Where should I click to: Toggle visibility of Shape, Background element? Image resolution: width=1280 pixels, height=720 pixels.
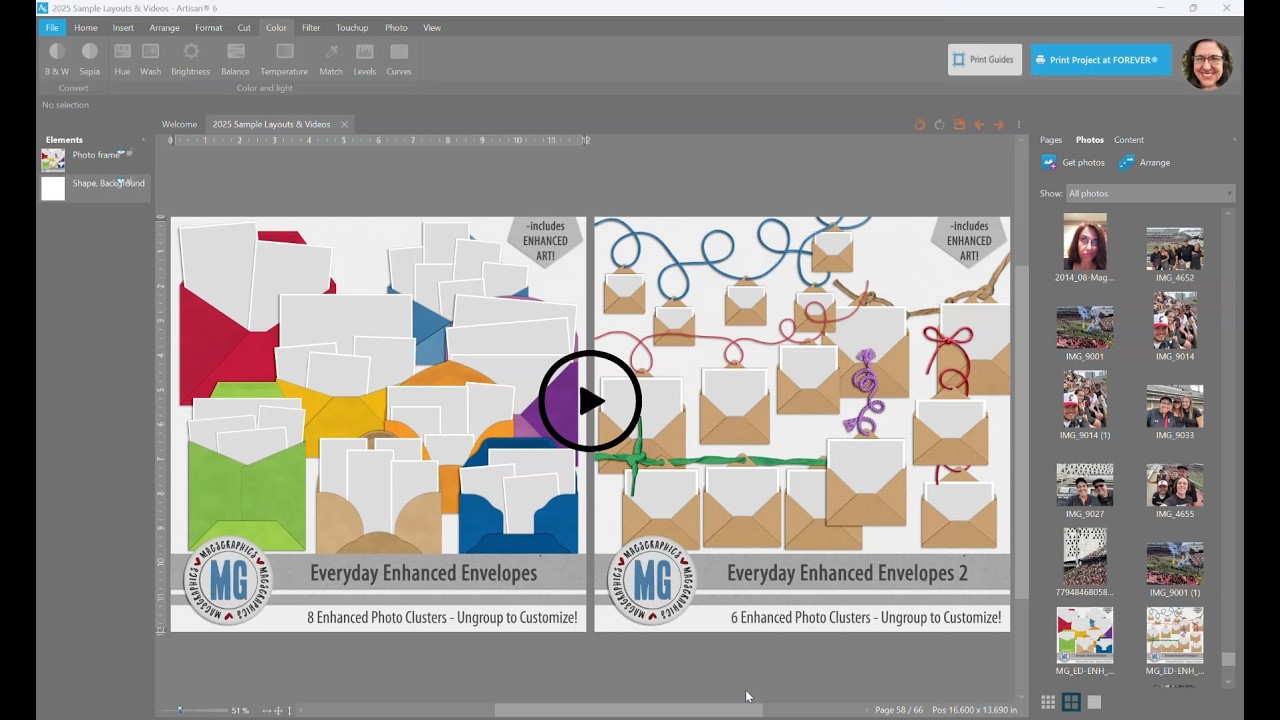tap(120, 182)
